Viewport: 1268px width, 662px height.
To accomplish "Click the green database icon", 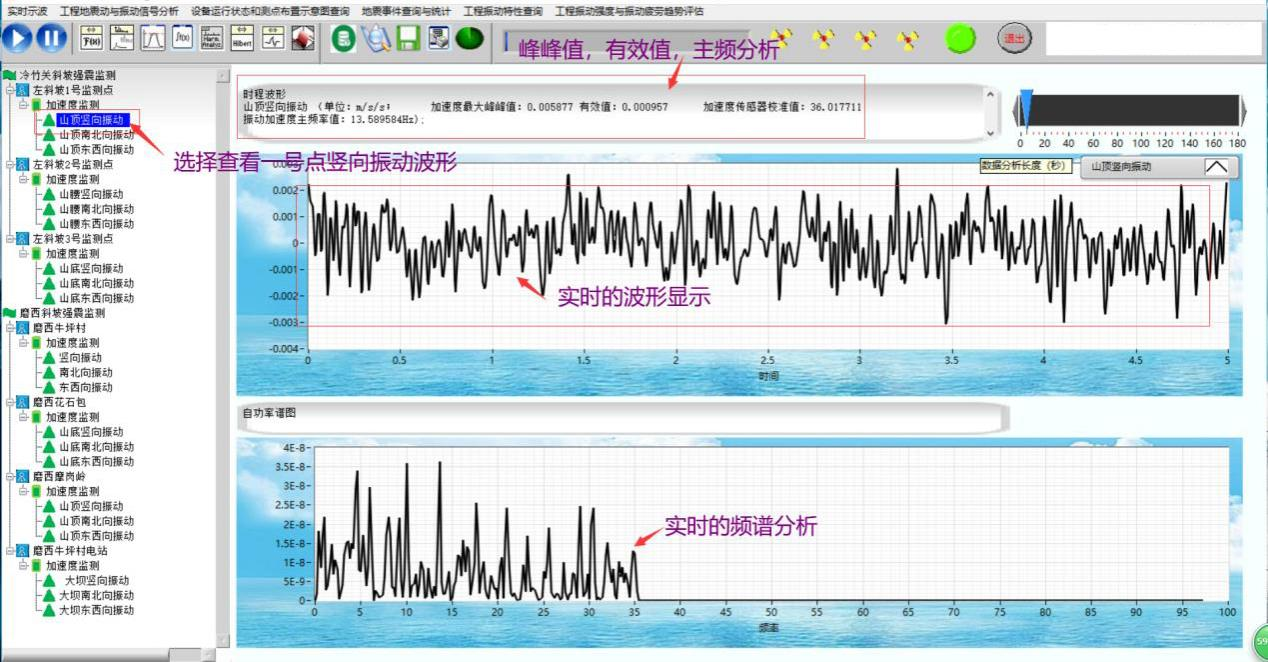I will [x=344, y=39].
